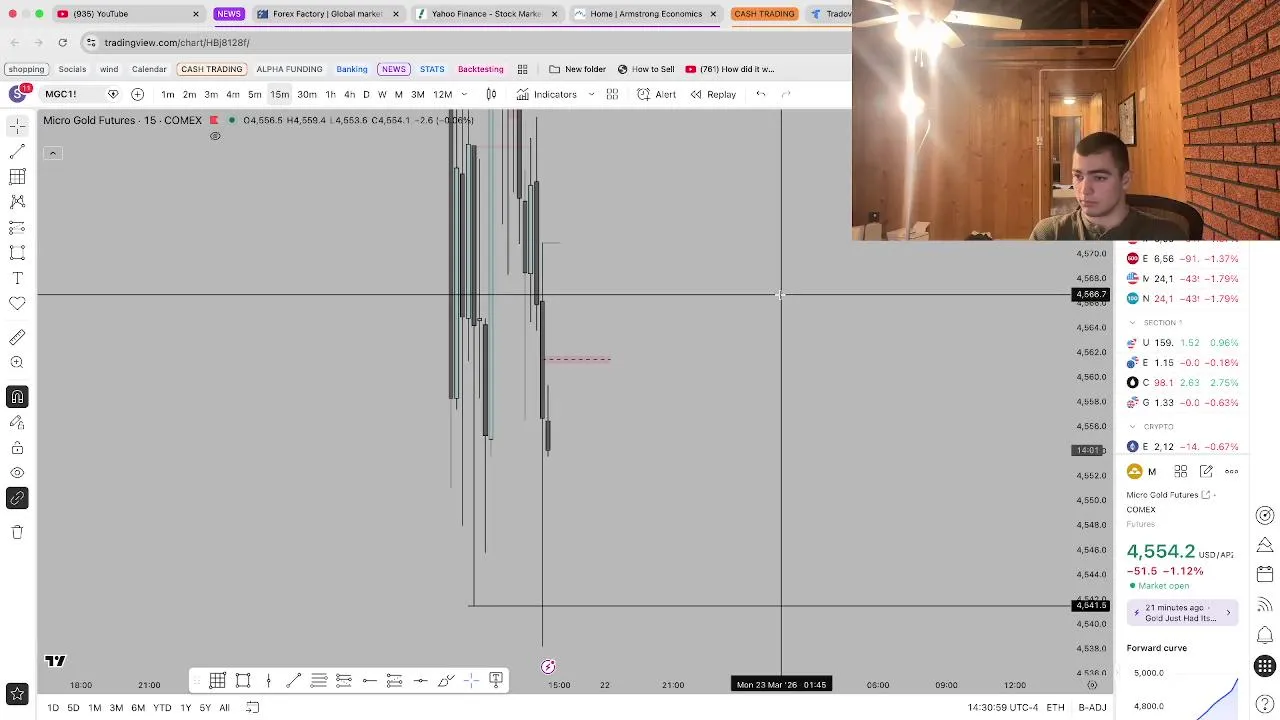The image size is (1280, 720).
Task: Open the geometric shapes tool
Action: click(17, 253)
